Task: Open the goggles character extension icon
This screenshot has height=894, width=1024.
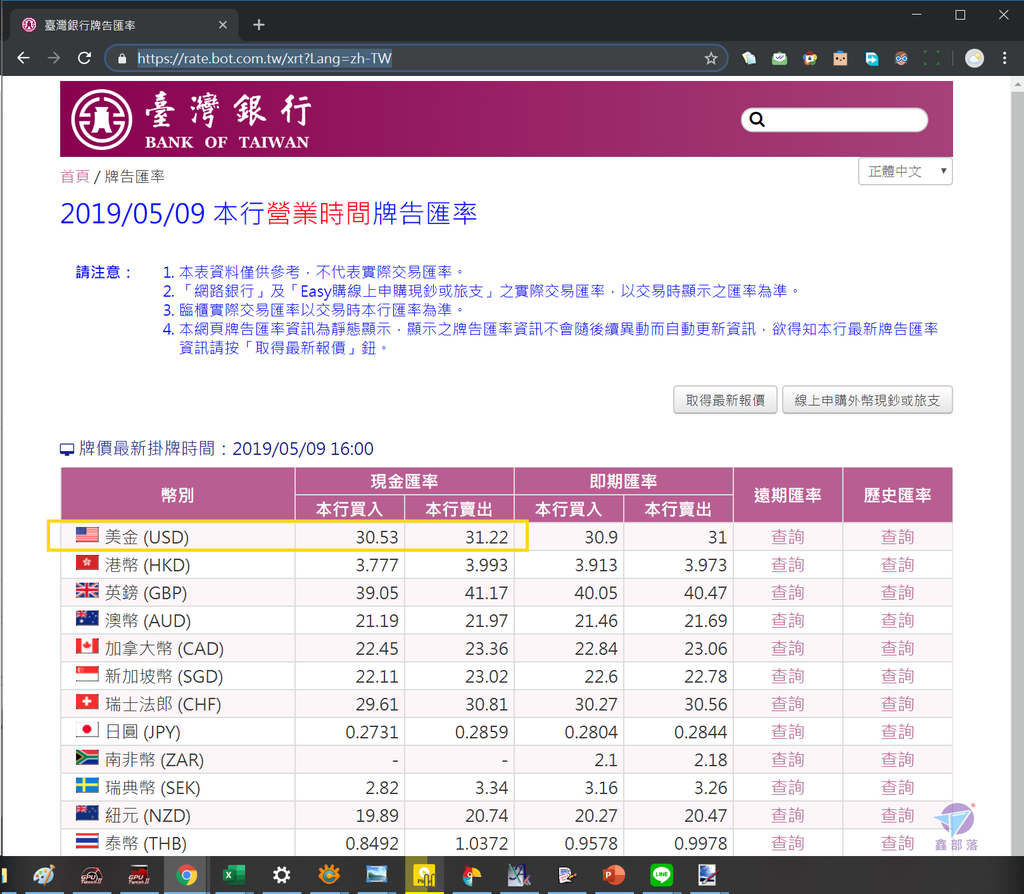Action: pos(901,59)
